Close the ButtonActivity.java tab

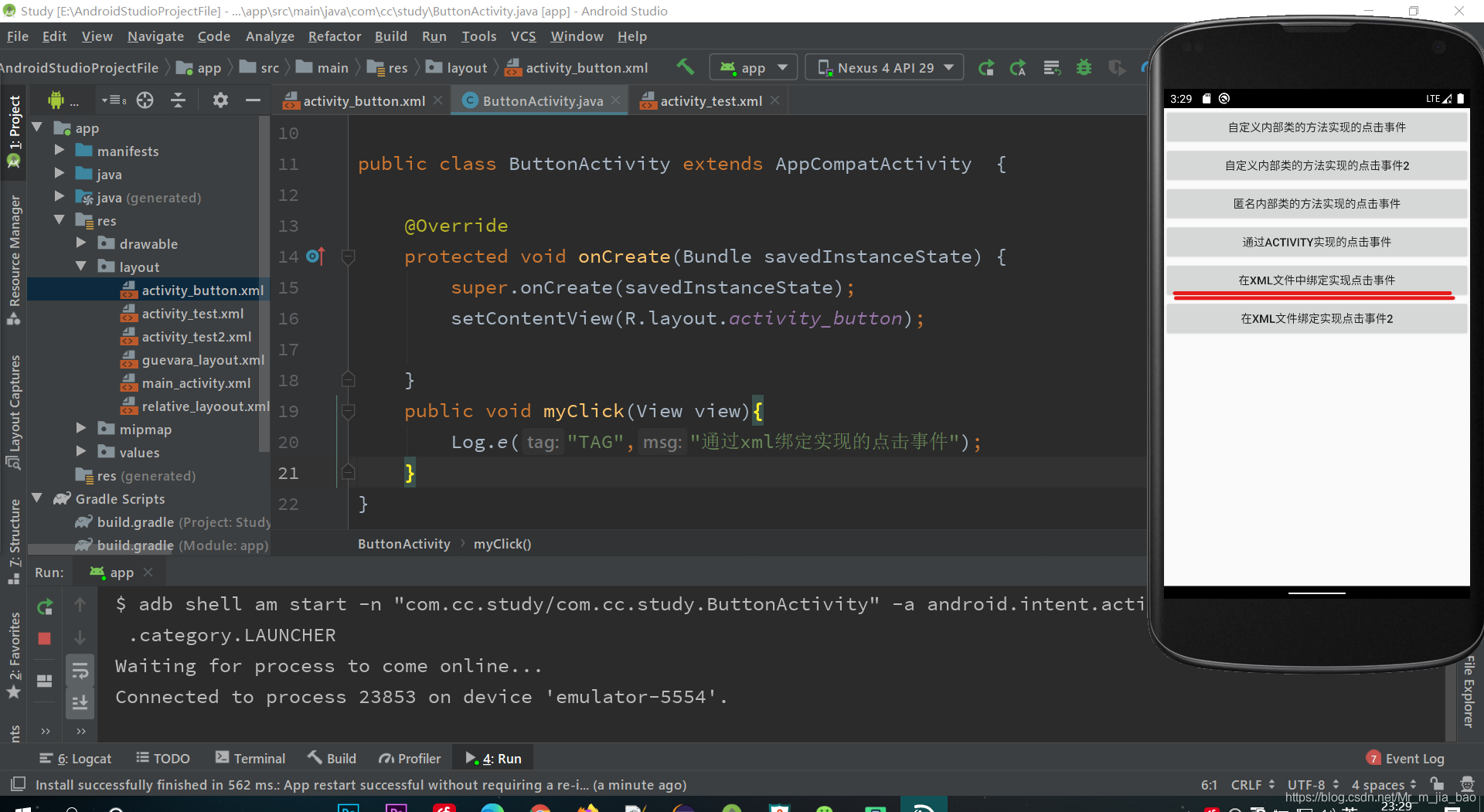tap(616, 100)
